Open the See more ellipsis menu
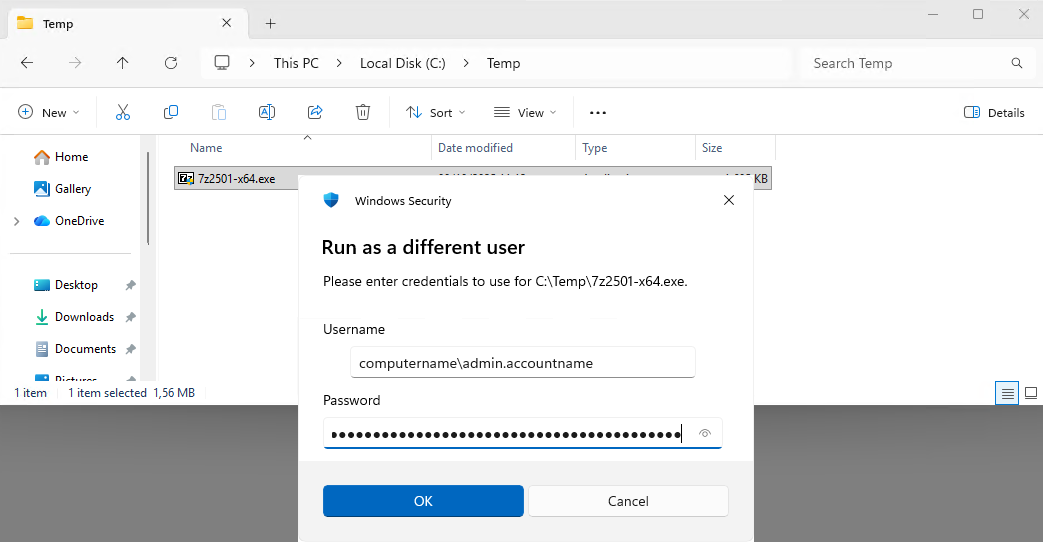Viewport: 1043px width, 542px height. click(598, 113)
